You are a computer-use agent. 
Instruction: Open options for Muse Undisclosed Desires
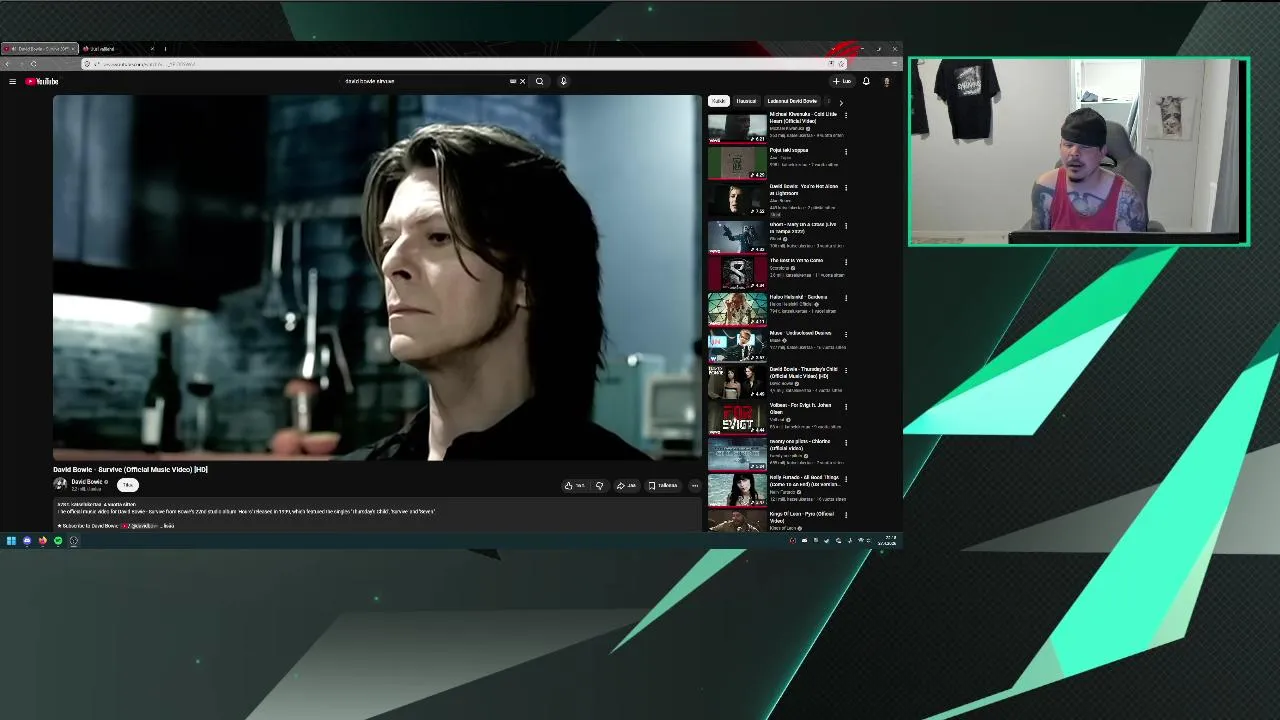tap(846, 334)
